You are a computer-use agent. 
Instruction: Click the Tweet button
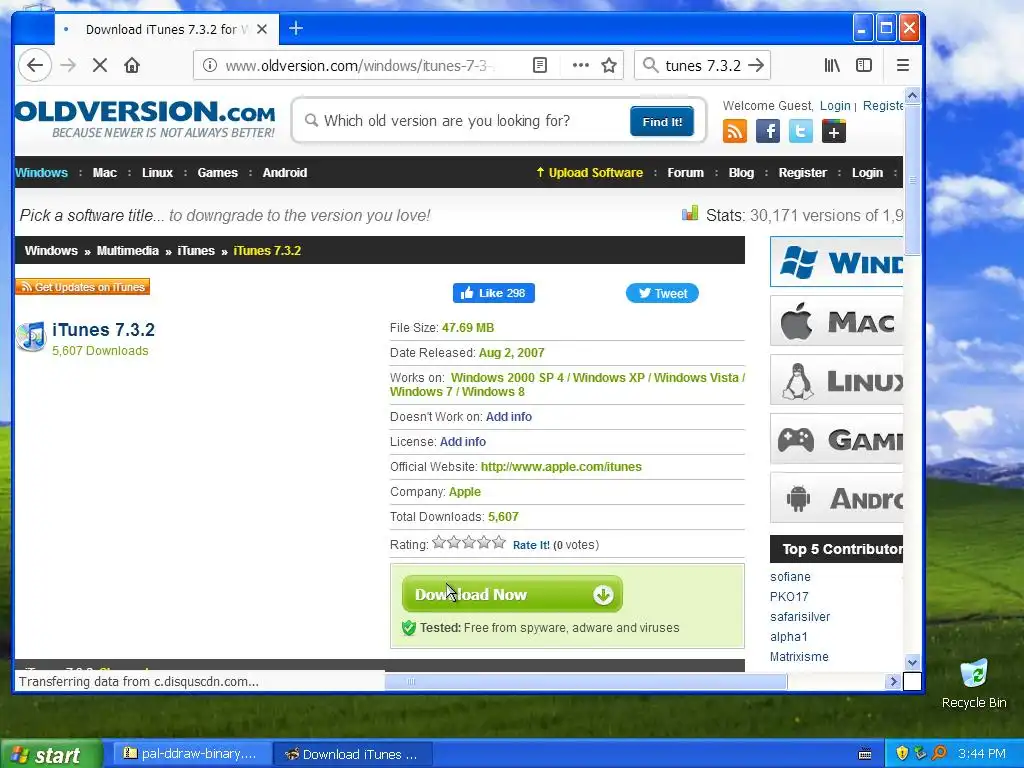[x=662, y=293]
